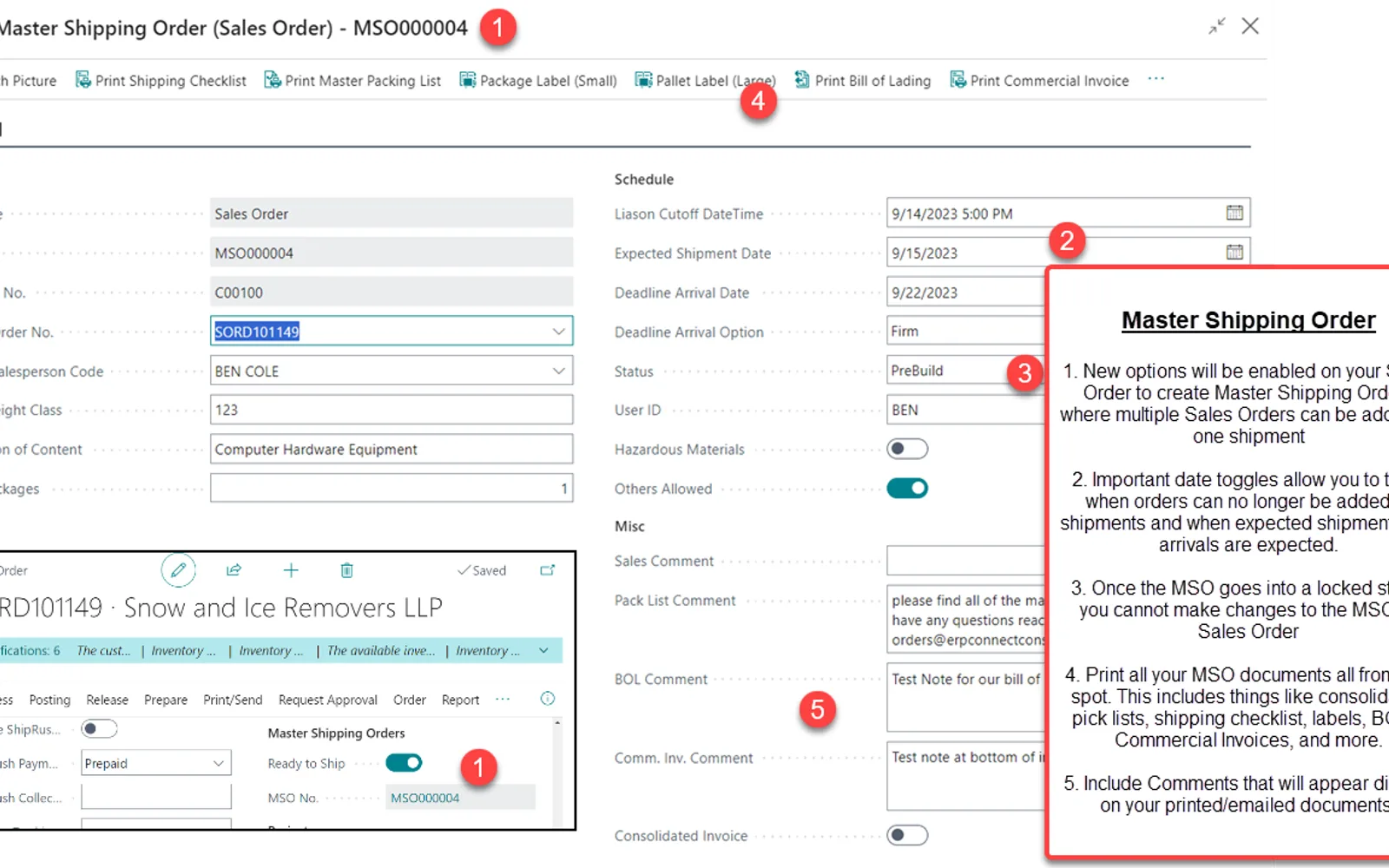The image size is (1389, 868).
Task: Click Print Shipping Checklist icon
Action: tap(82, 80)
